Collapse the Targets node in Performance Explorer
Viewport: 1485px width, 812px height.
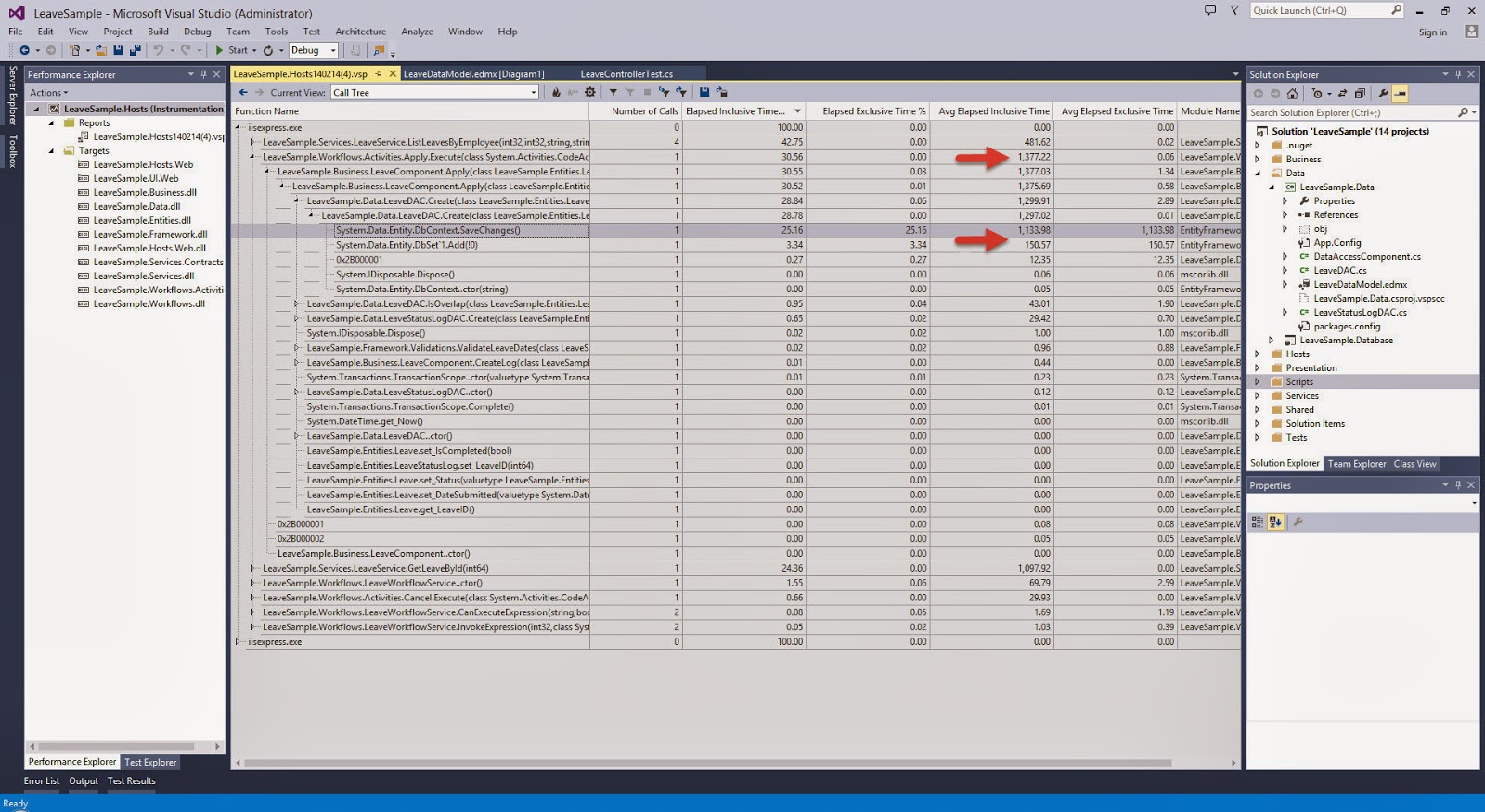(51, 150)
